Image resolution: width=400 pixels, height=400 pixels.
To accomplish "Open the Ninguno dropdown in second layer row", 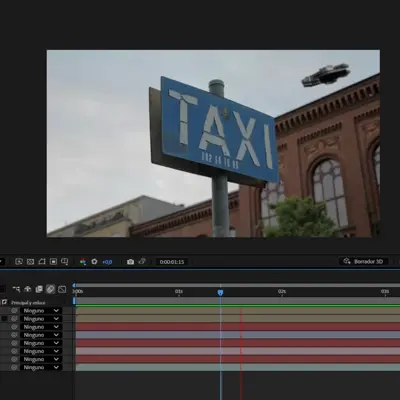I will pos(41,319).
